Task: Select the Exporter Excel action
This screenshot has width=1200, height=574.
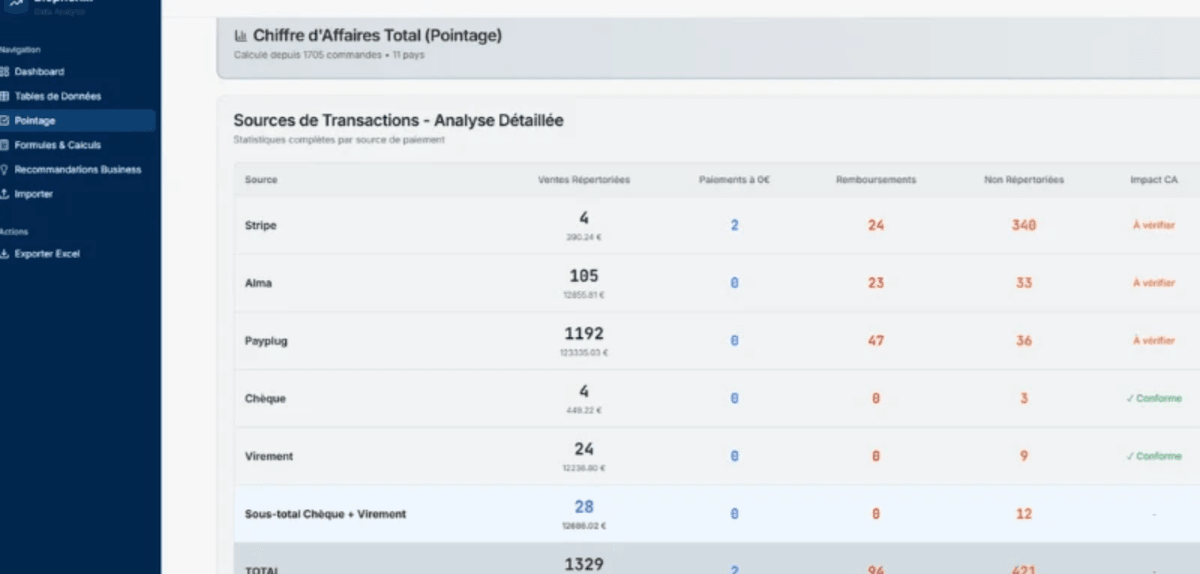Action: 47,254
